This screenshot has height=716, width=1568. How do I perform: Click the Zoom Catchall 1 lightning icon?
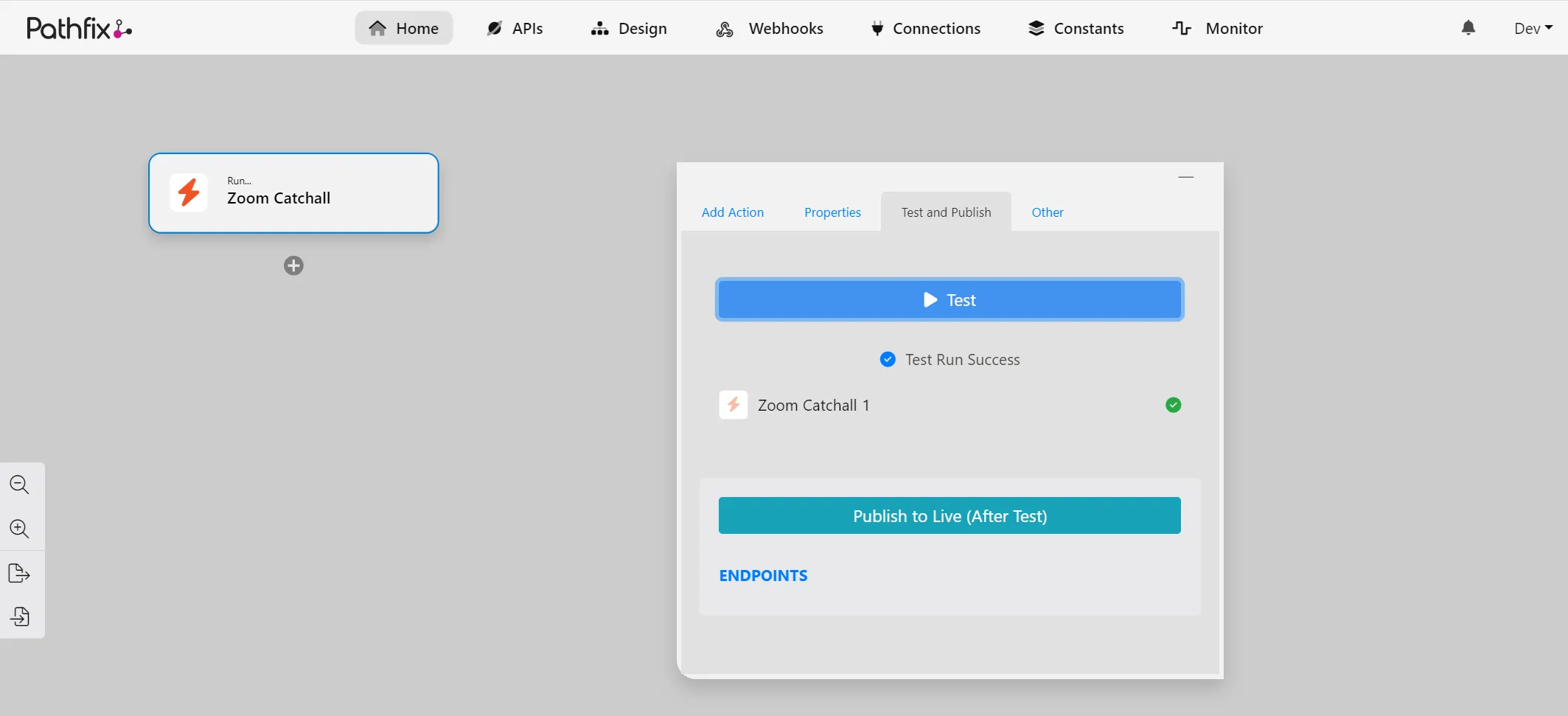(x=734, y=405)
